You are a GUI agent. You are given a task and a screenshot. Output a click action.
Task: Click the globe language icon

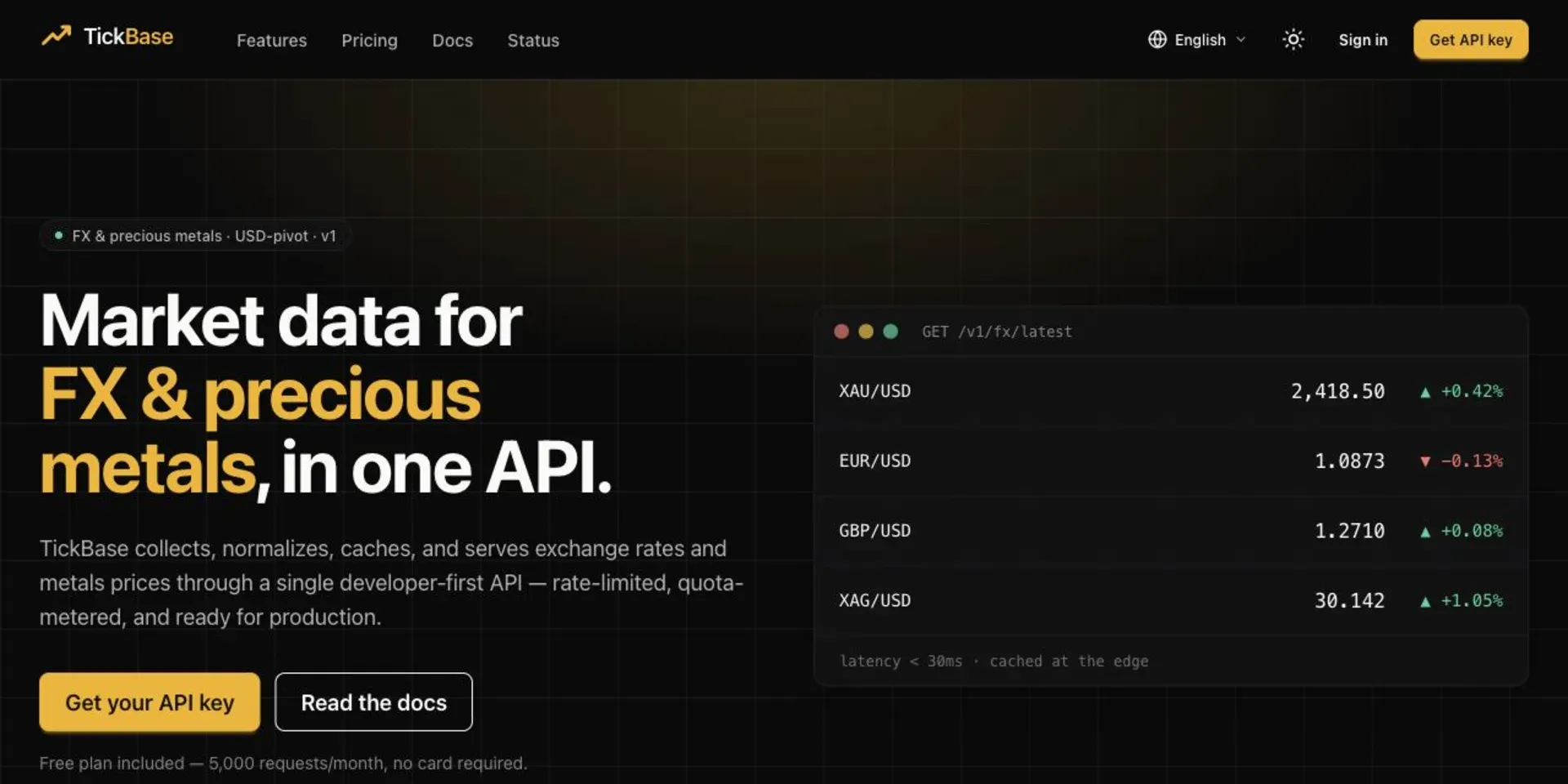(x=1157, y=39)
